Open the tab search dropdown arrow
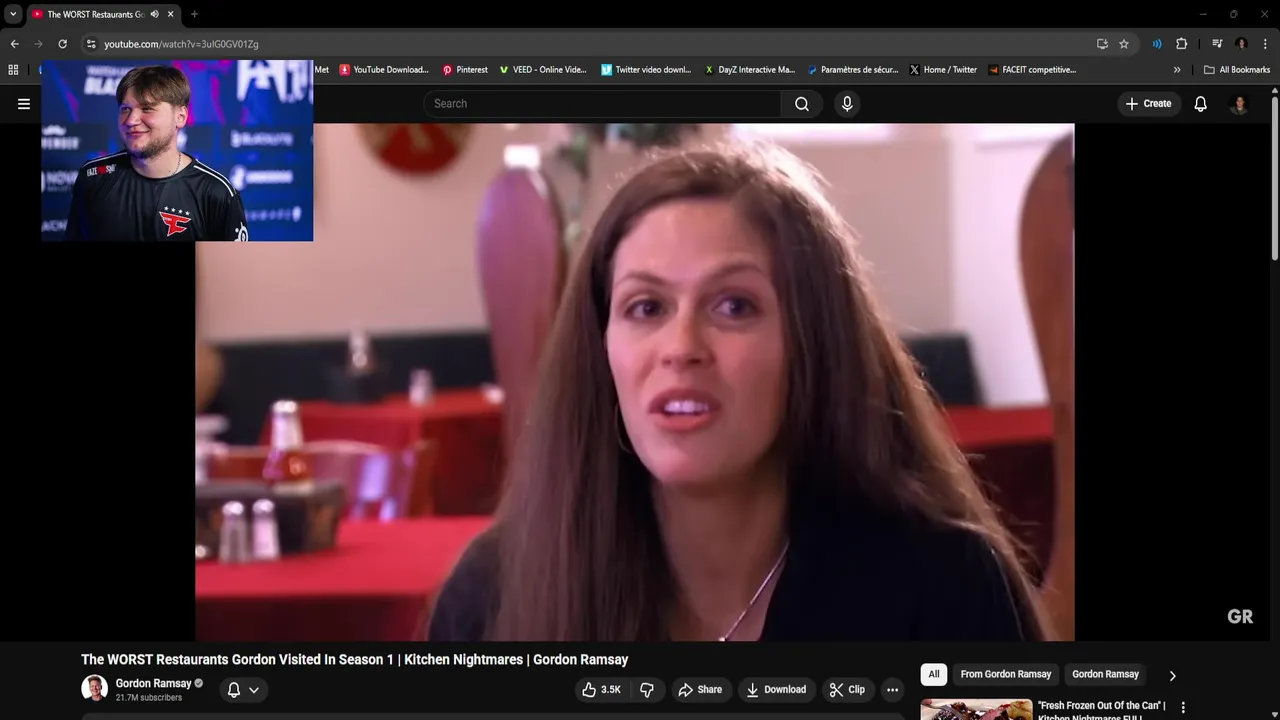This screenshot has height=720, width=1280. point(13,14)
